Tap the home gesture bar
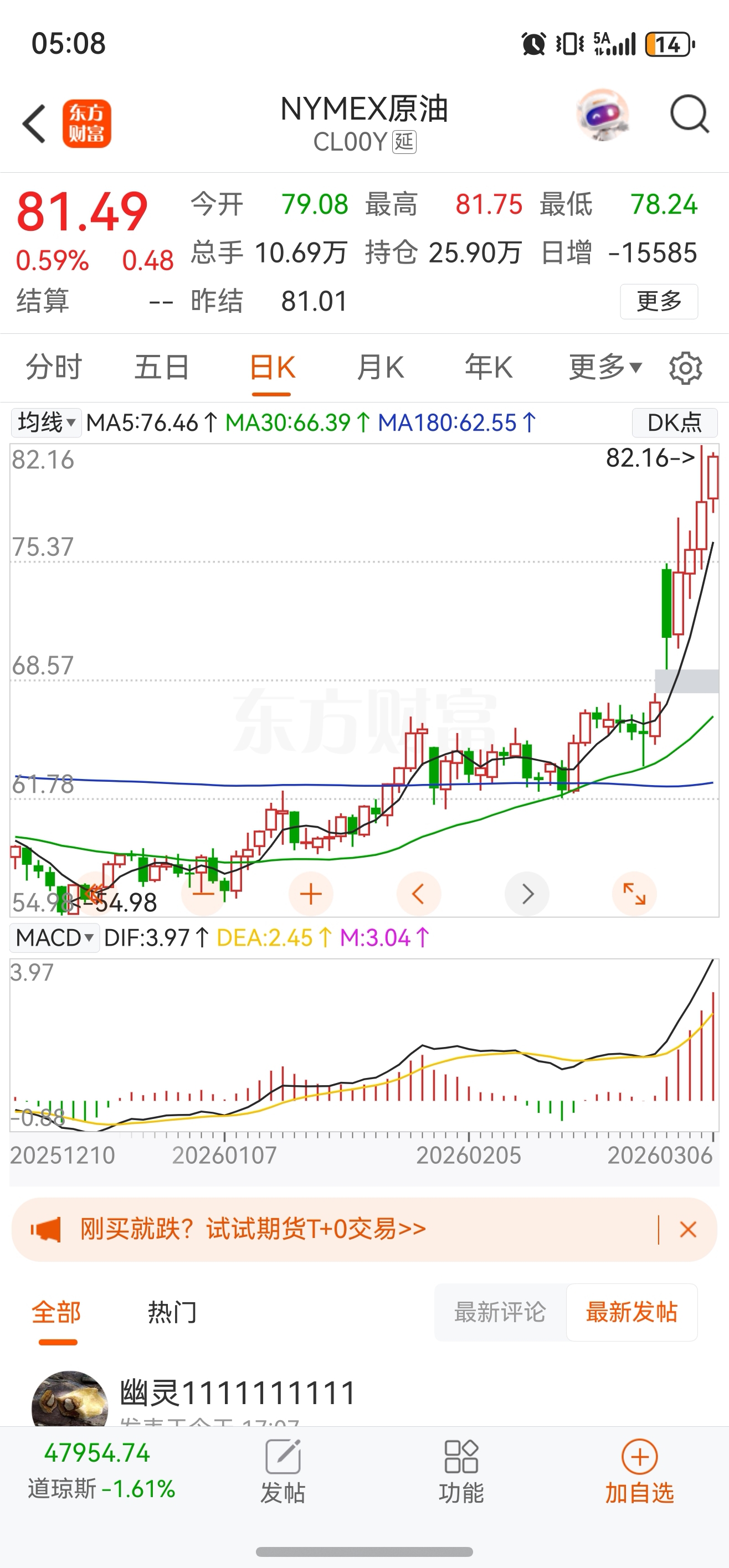The width and height of the screenshot is (729, 1568). pos(364,1551)
